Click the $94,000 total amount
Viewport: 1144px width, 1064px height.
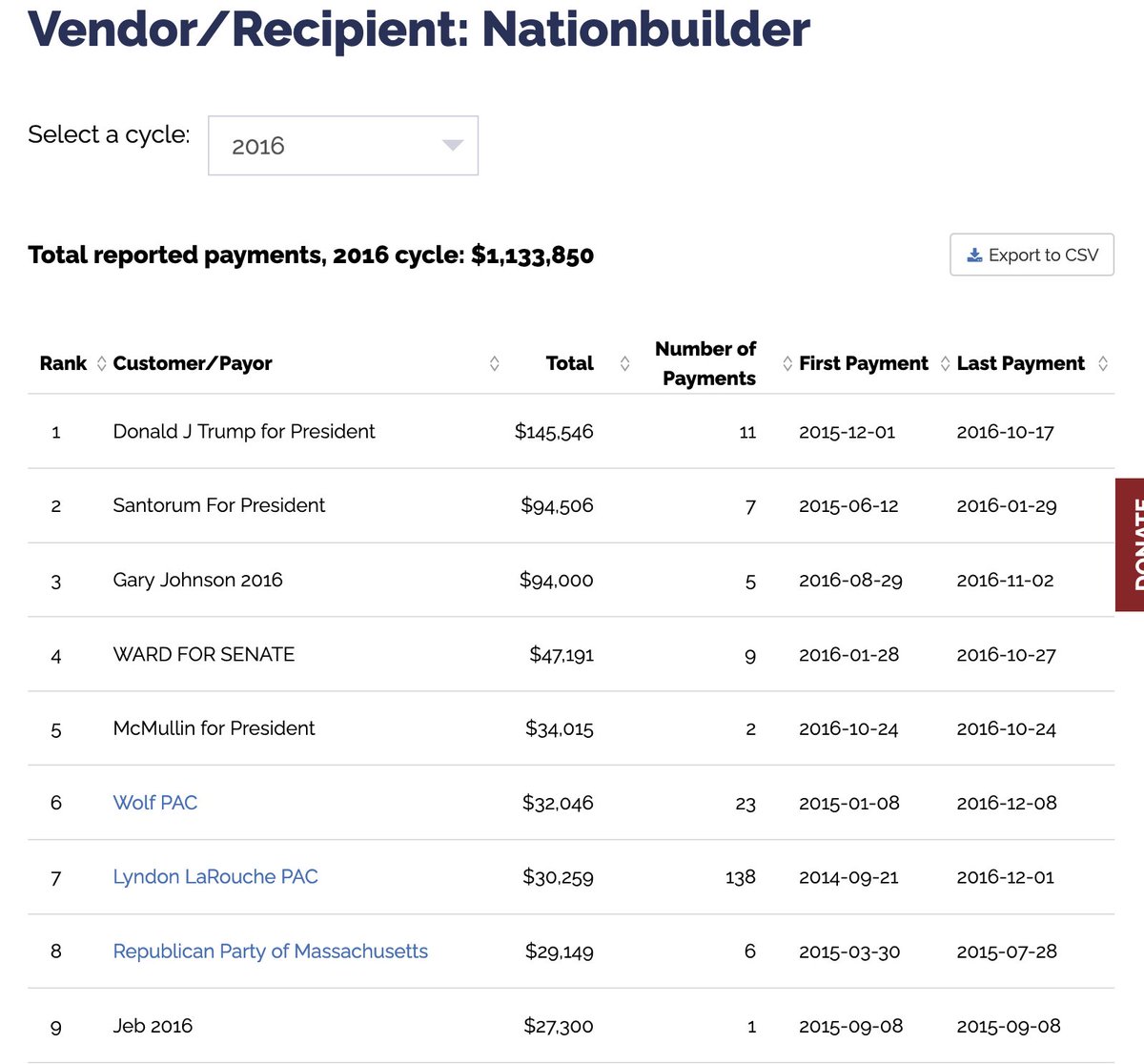click(x=557, y=580)
